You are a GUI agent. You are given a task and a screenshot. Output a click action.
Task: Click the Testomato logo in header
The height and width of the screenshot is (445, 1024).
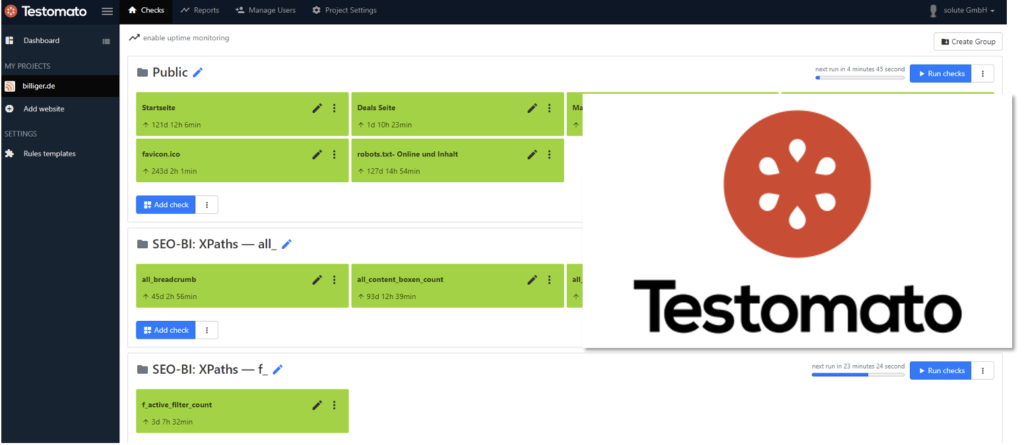(44, 11)
